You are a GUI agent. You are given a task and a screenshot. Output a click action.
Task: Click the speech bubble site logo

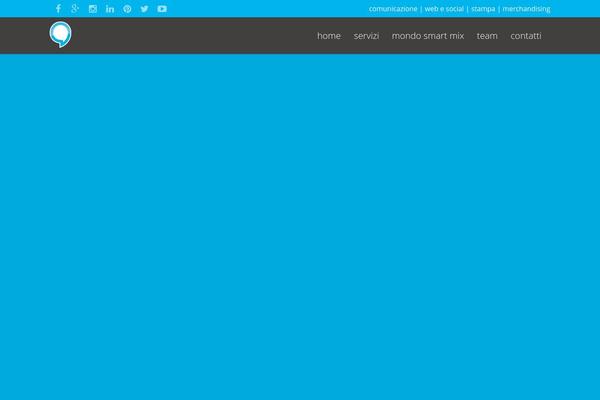click(x=60, y=34)
